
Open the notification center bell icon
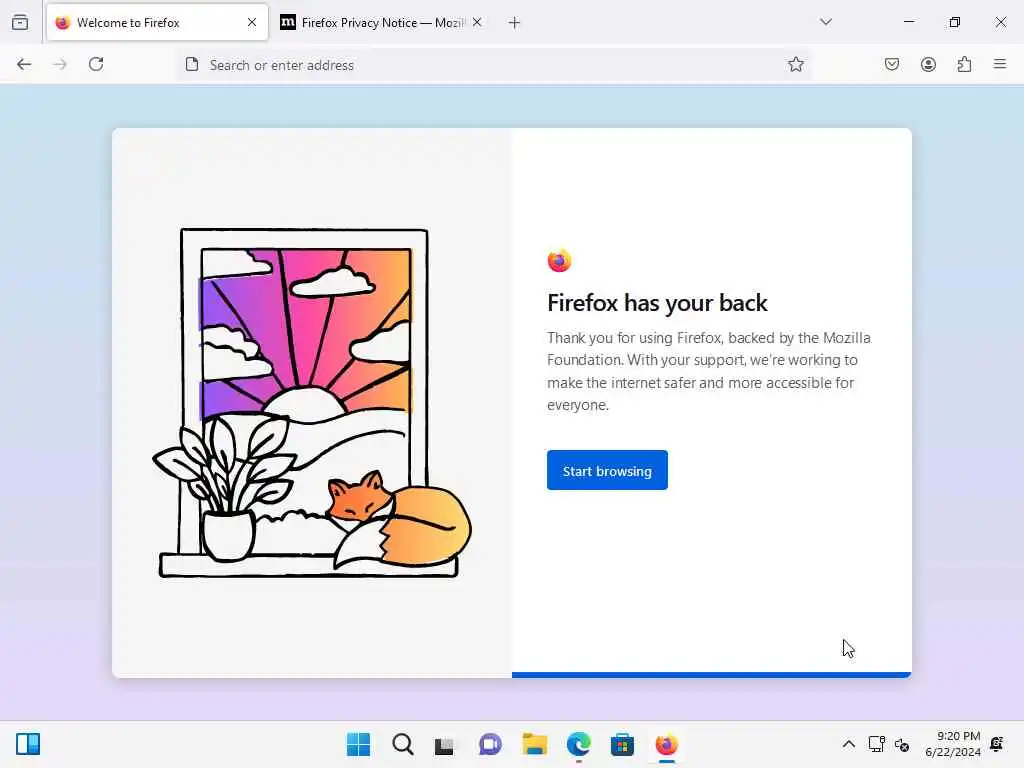click(997, 744)
